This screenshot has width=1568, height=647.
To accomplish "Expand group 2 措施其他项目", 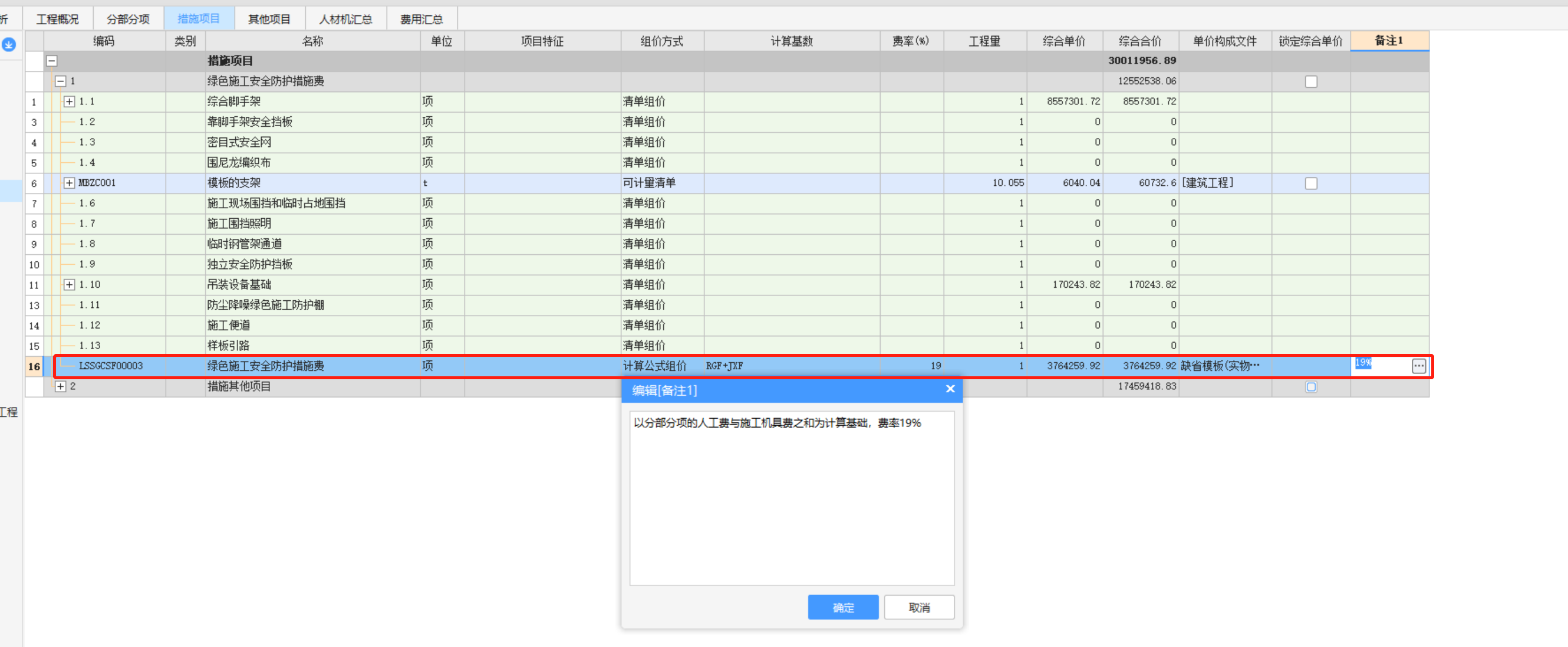I will pyautogui.click(x=60, y=387).
